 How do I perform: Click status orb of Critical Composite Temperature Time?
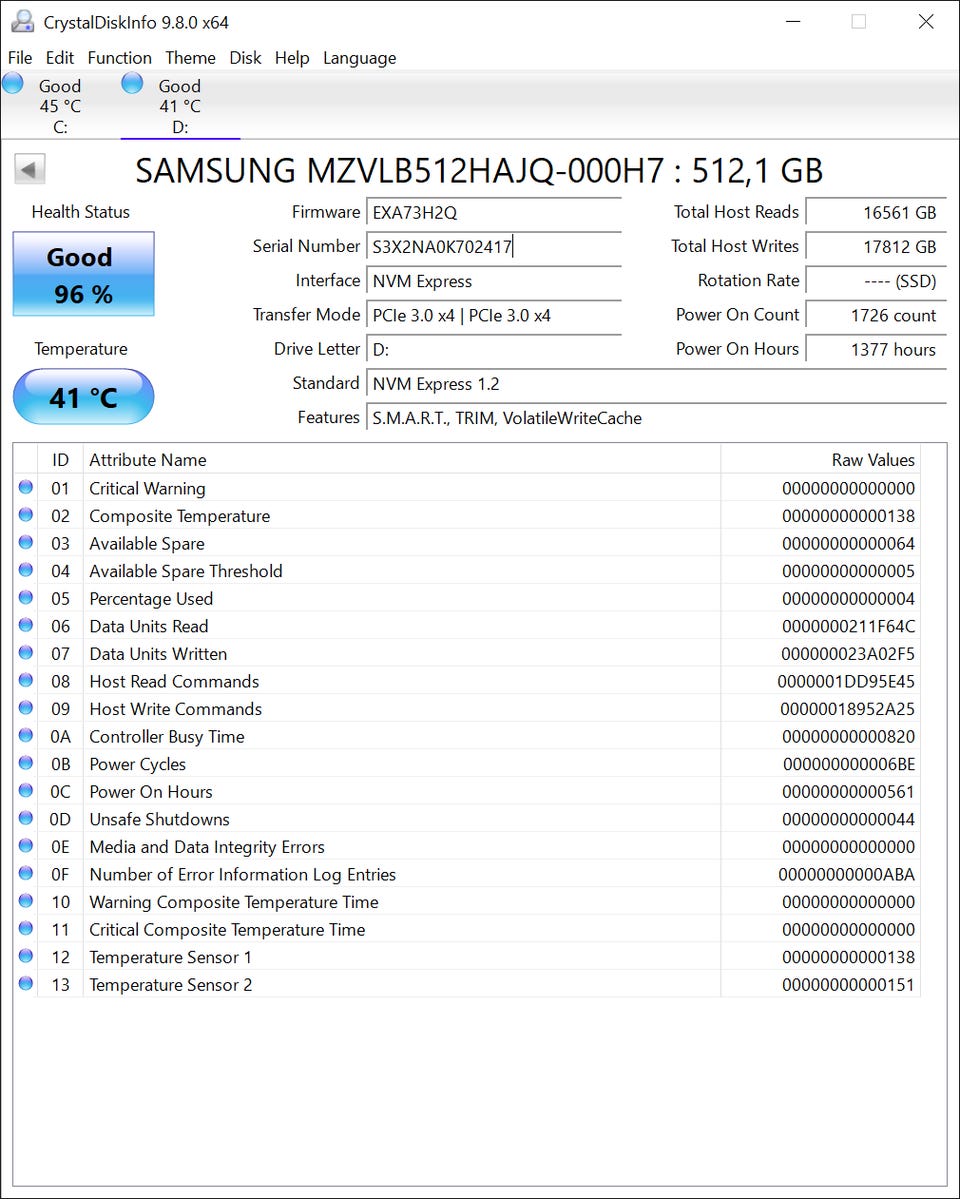pos(26,928)
